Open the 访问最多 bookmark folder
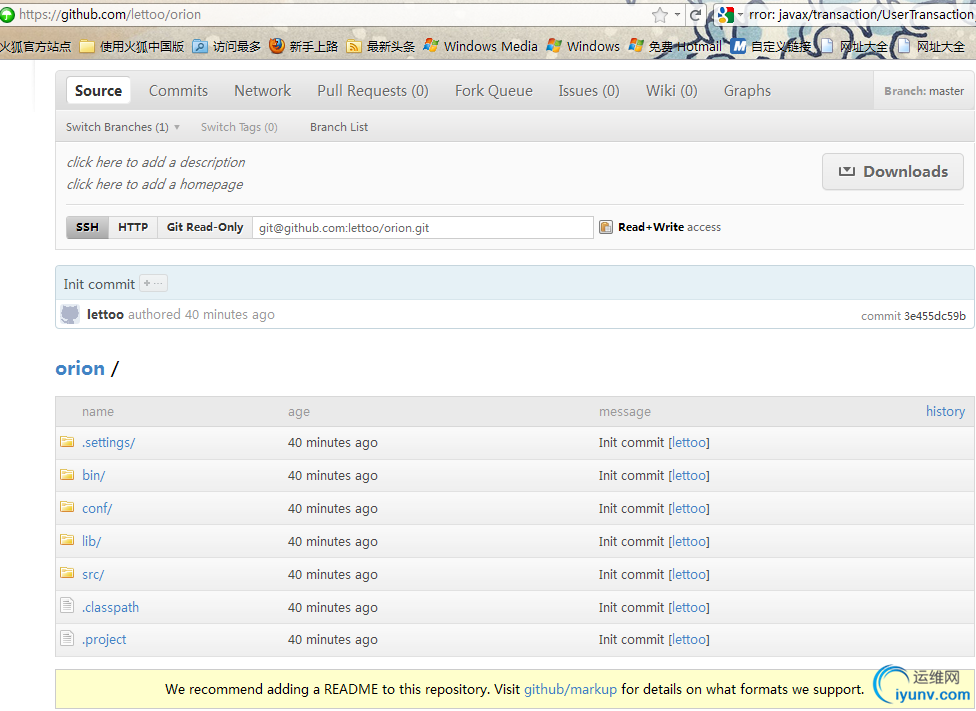 tap(227, 46)
